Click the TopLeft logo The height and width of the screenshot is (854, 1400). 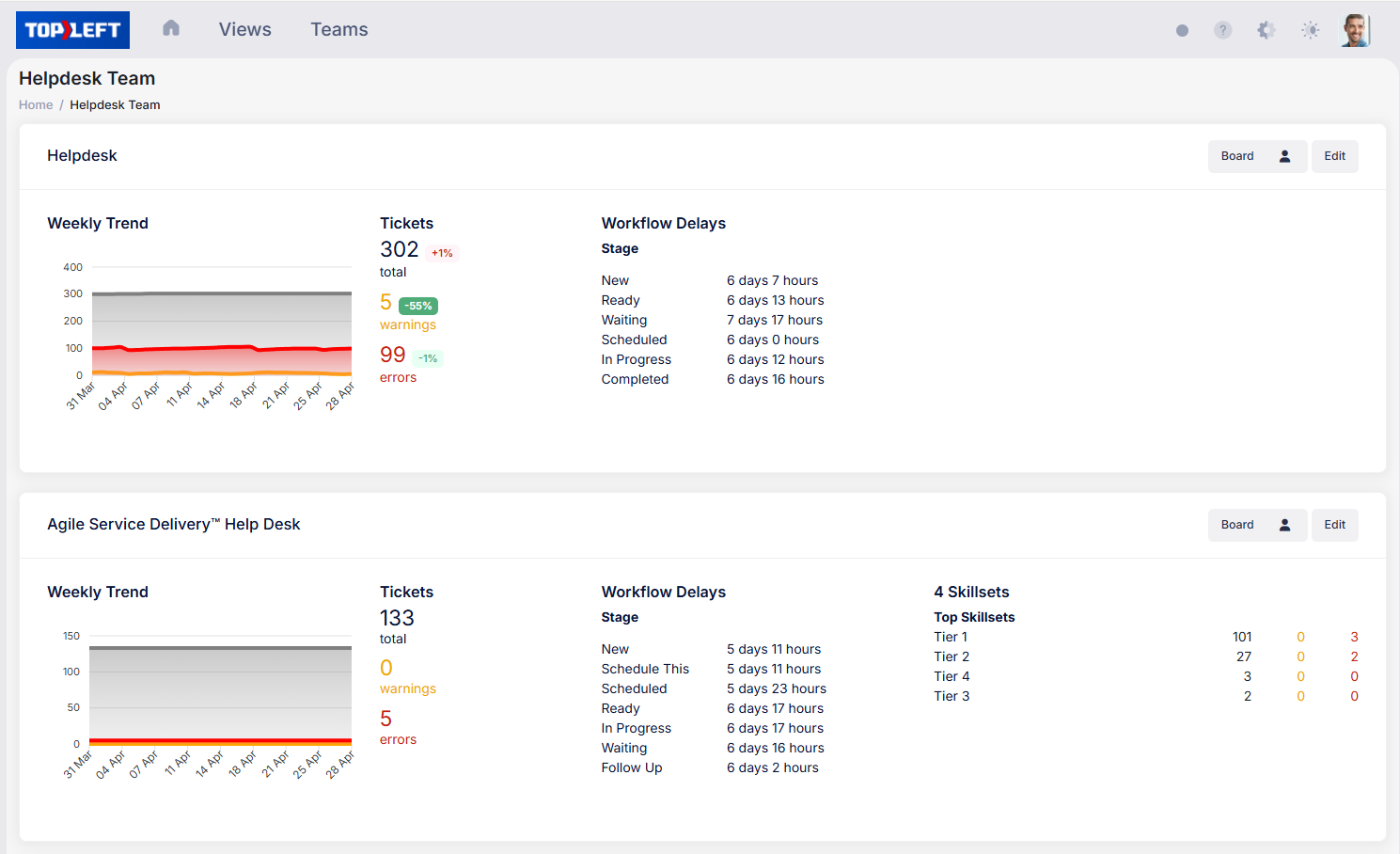click(72, 30)
